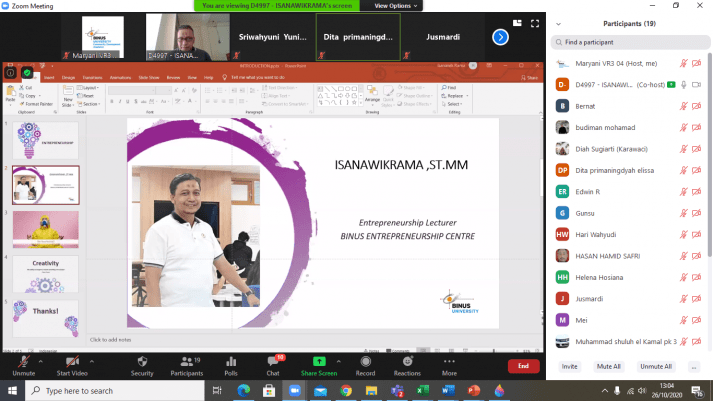Open View Options dropdown
Viewport: 713px width, 401px height.
pos(395,6)
